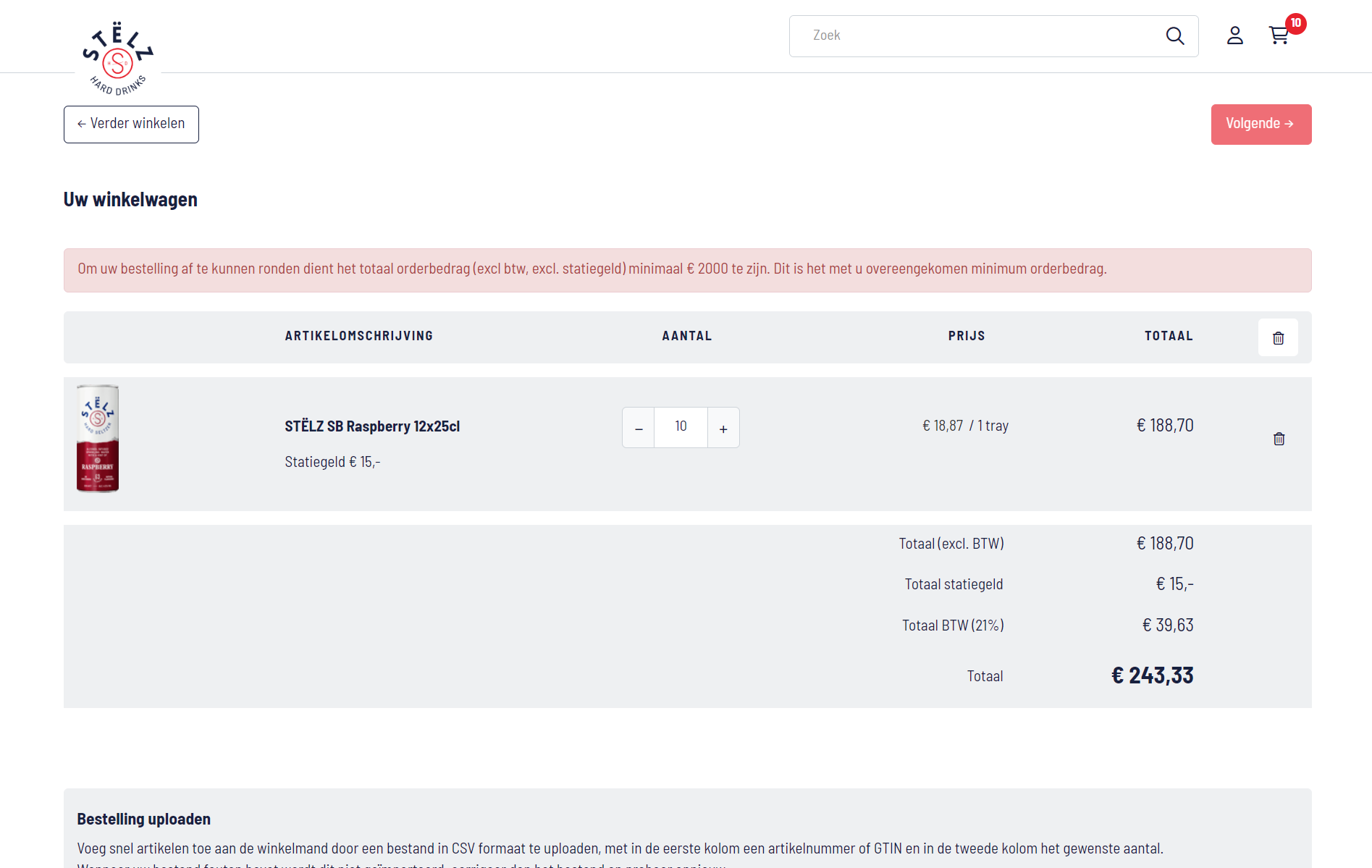Screen dimensions: 1372x868
Task: Click the Totaal BTW value € 39,63
Action: [1168, 625]
